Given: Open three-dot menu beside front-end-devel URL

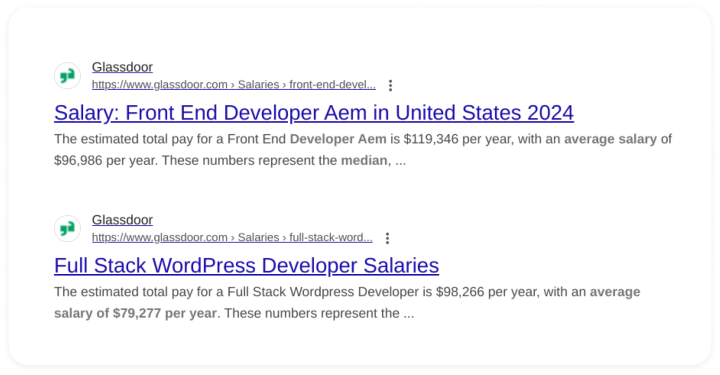Looking at the screenshot, I should pyautogui.click(x=390, y=85).
